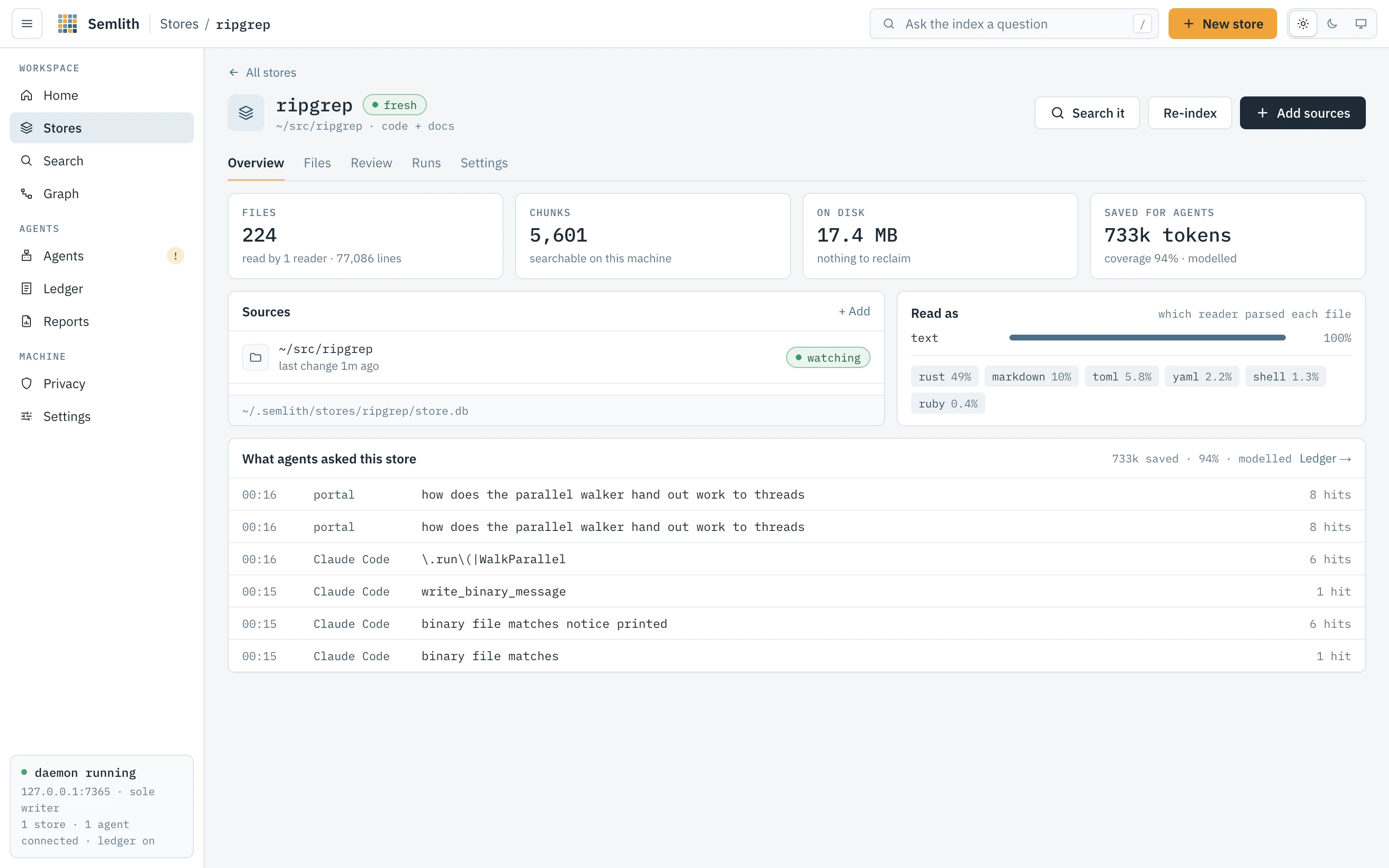This screenshot has height=868, width=1389.
Task: Click the Agents warning badge
Action: point(175,256)
